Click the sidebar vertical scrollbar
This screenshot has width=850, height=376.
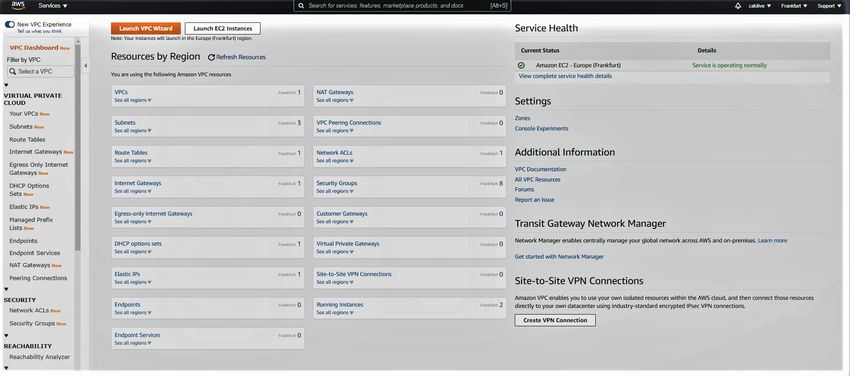pyautogui.click(x=78, y=147)
